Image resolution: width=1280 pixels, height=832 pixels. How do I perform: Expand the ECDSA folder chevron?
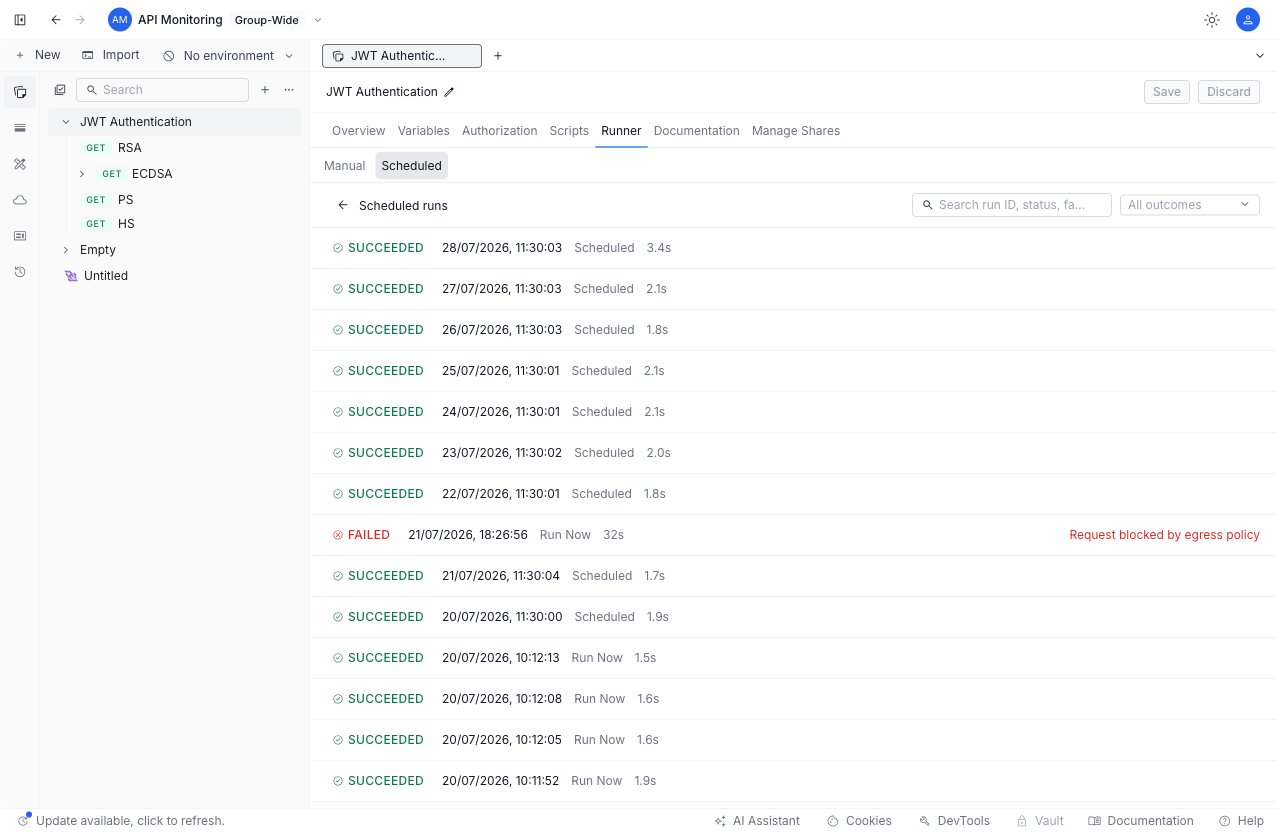tap(82, 174)
